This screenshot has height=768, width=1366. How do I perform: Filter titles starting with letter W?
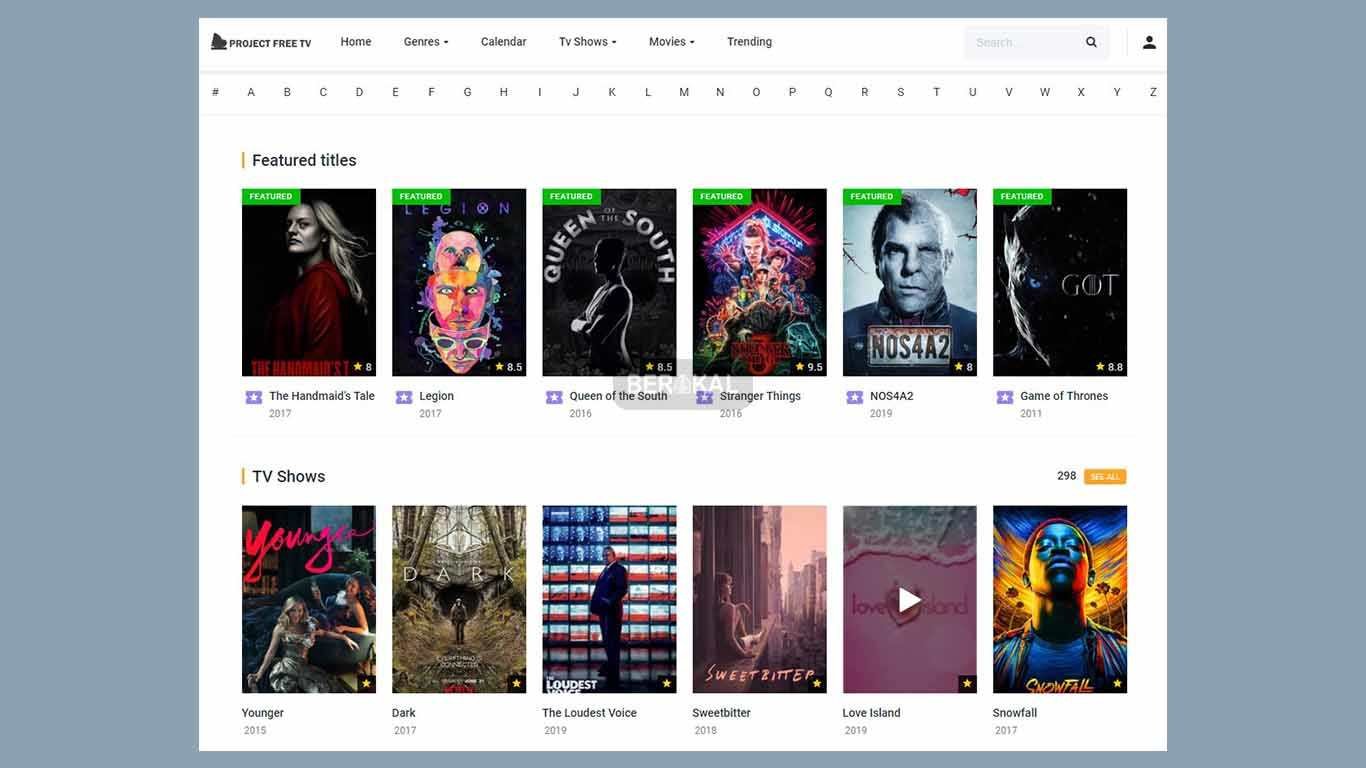[x=1045, y=92]
